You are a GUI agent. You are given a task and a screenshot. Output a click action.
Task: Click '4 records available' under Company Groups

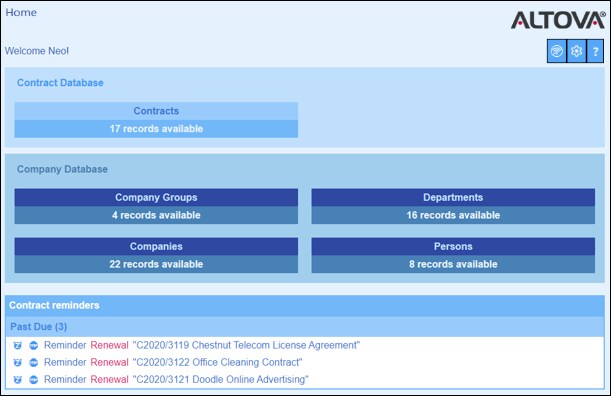tap(156, 215)
